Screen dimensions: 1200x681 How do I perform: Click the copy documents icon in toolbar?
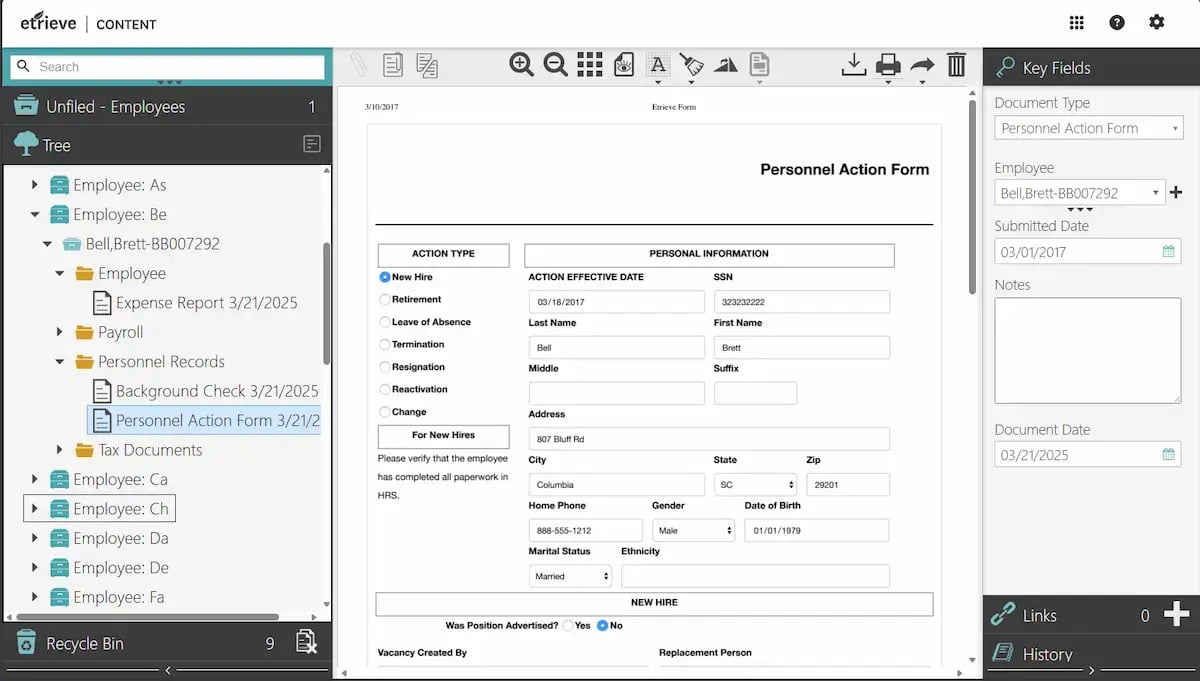tap(427, 65)
